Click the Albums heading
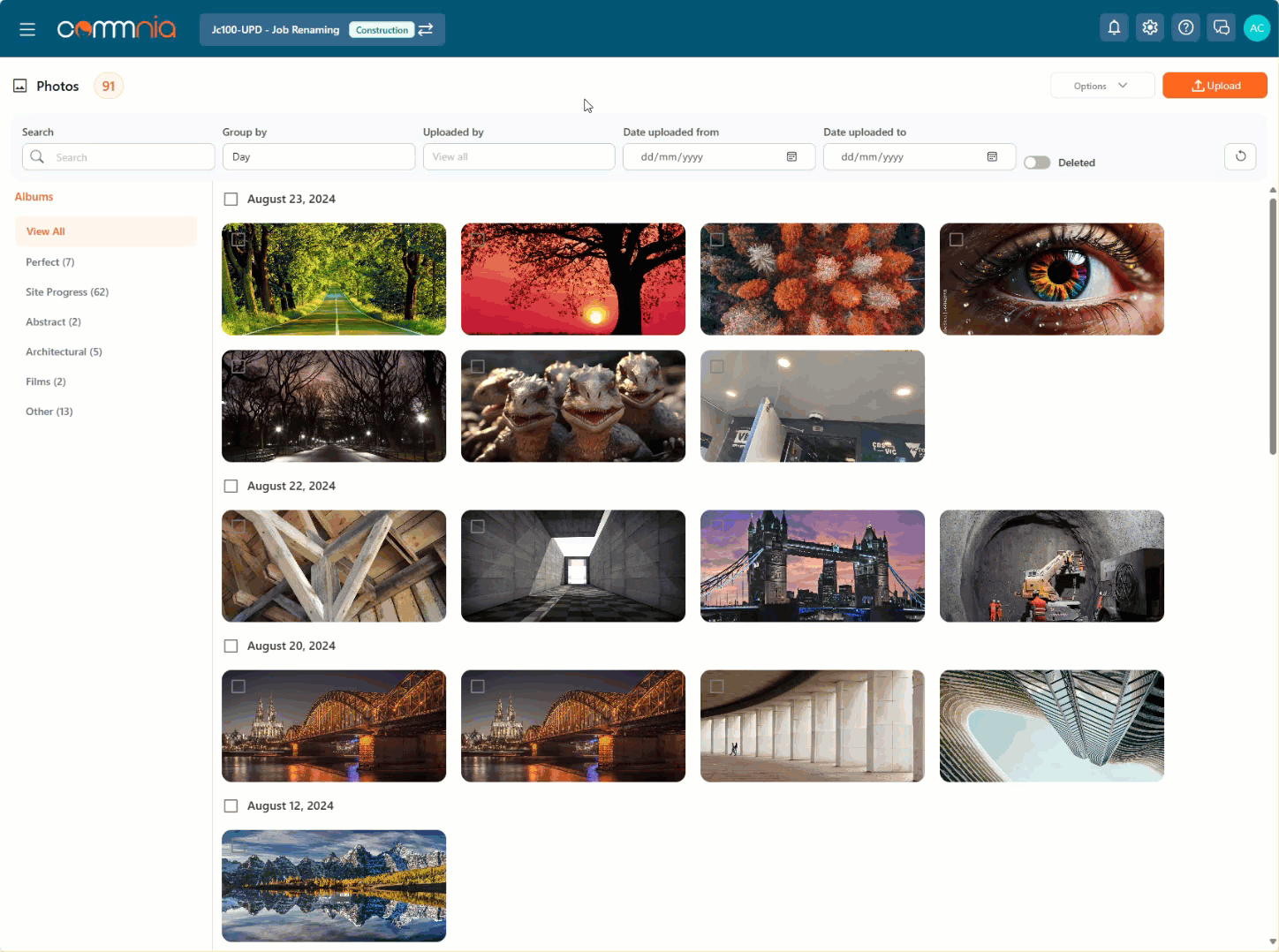 (x=34, y=197)
